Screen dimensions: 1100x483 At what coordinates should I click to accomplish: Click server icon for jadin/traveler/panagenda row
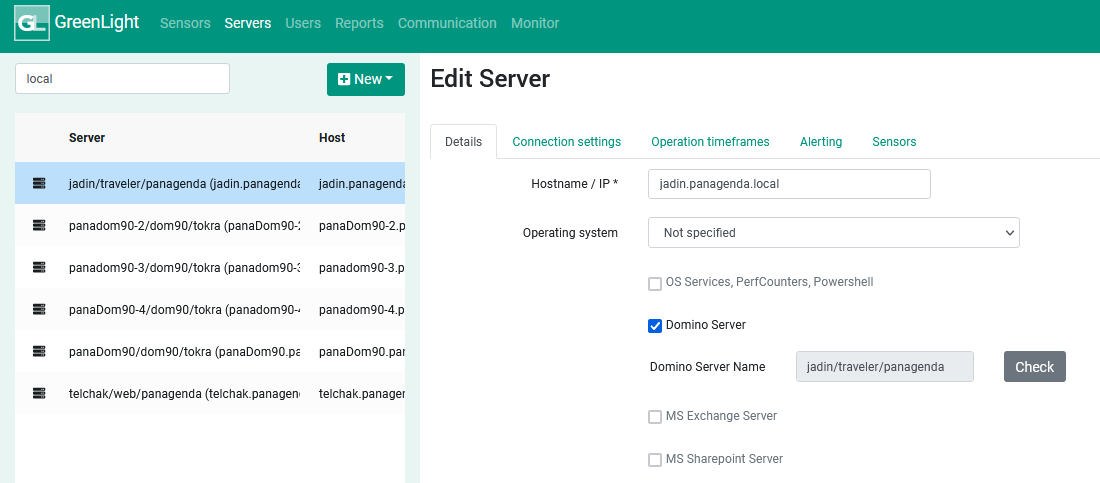pos(39,183)
